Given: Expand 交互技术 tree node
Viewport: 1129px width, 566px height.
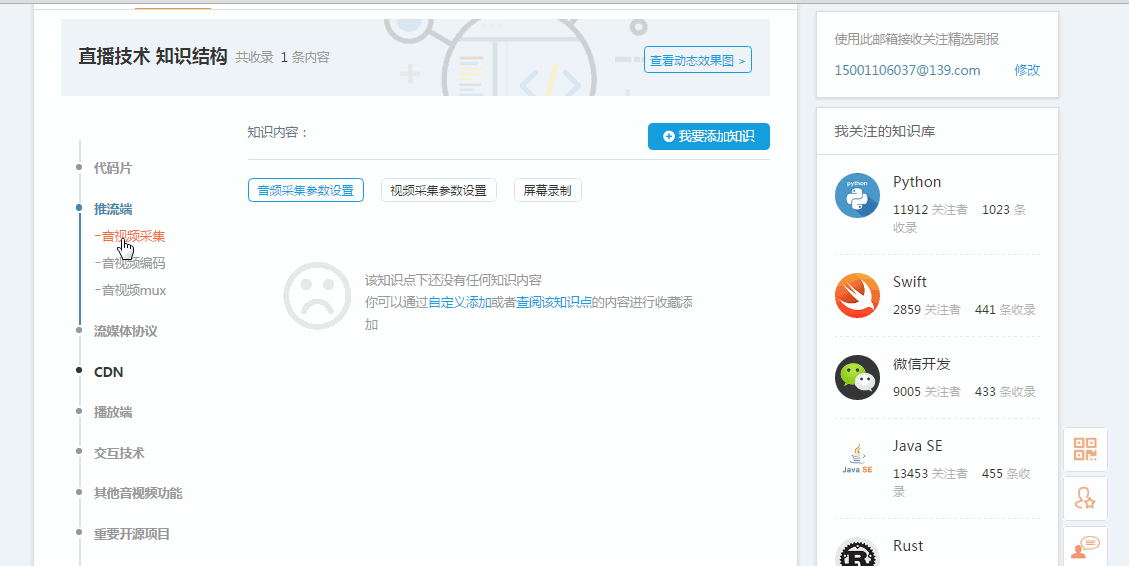Looking at the screenshot, I should click(x=119, y=453).
